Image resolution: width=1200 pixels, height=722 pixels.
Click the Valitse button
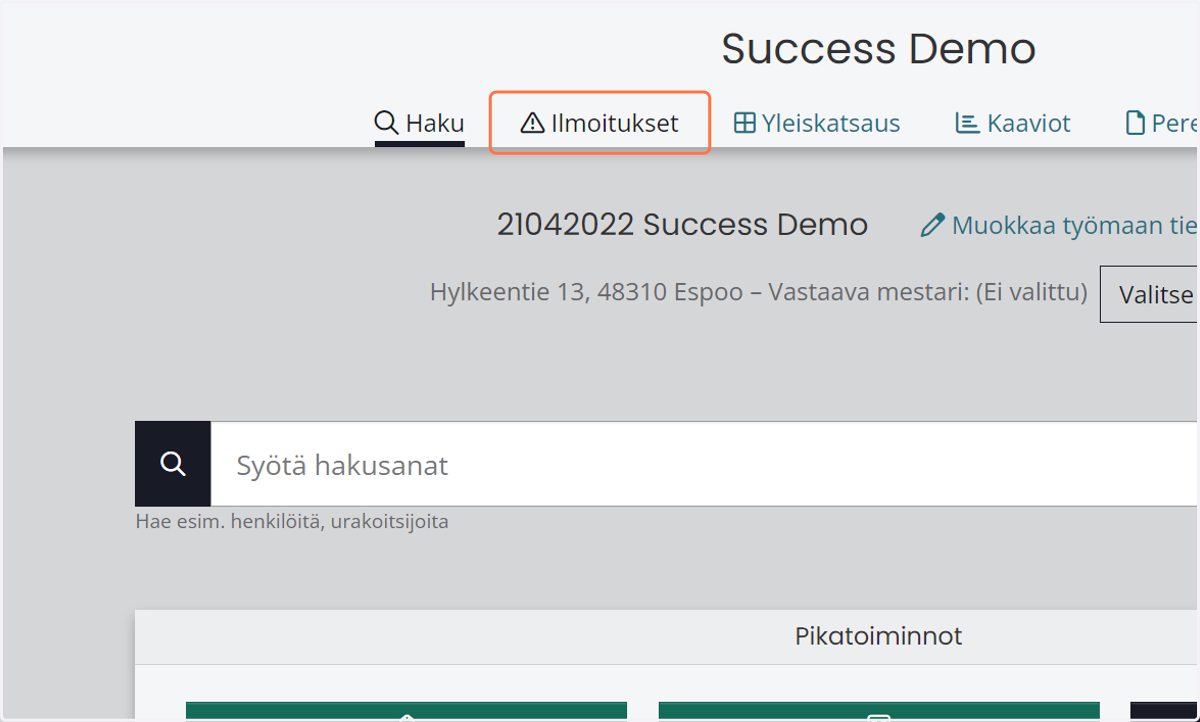coord(1149,294)
